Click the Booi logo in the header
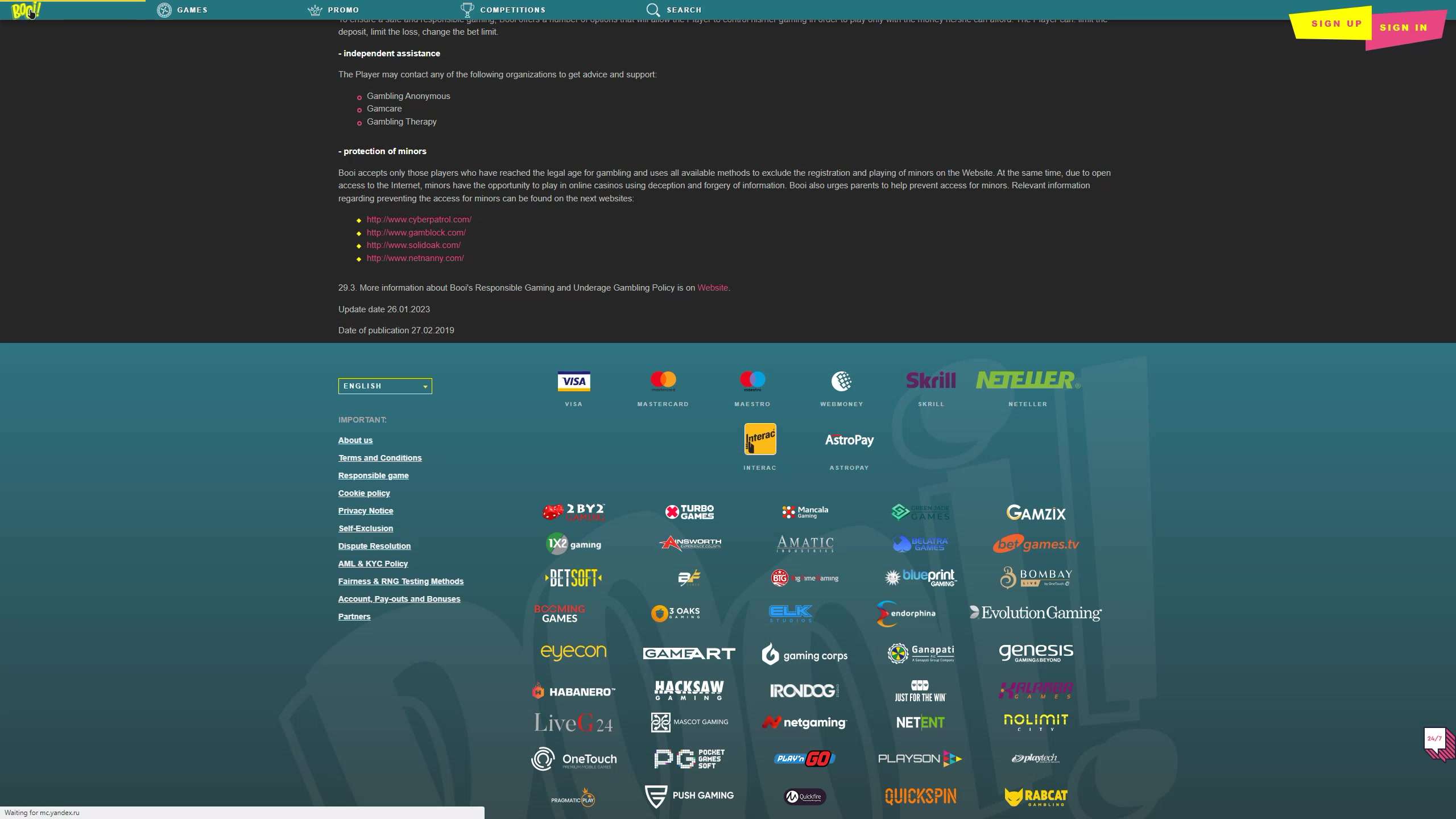The height and width of the screenshot is (819, 1456). point(26,10)
